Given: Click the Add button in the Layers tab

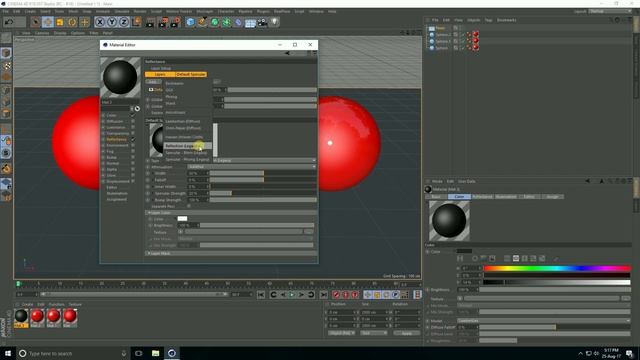Looking at the screenshot, I should pos(153,82).
